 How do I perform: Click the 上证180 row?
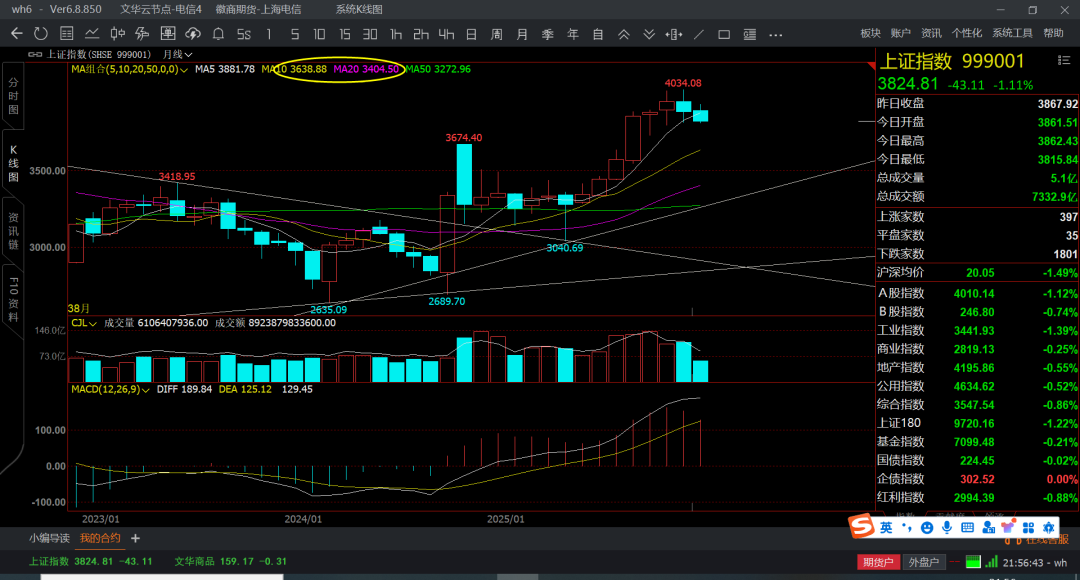coord(977,424)
